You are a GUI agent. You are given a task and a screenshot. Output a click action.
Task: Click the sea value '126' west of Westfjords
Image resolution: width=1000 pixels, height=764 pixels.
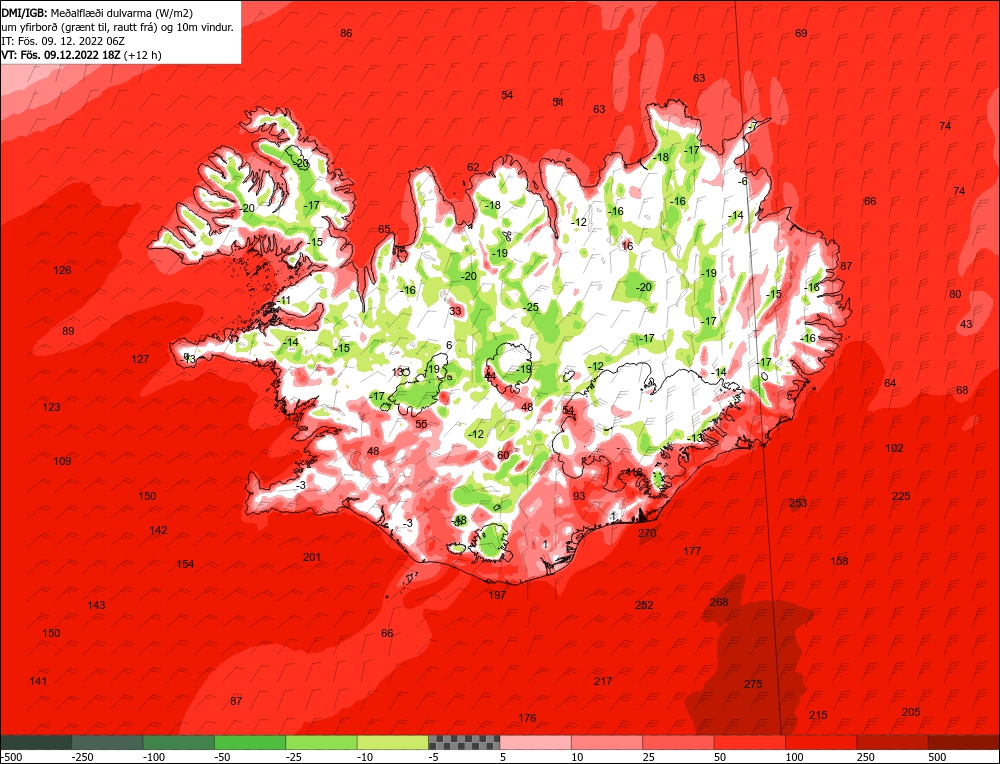[x=62, y=270]
